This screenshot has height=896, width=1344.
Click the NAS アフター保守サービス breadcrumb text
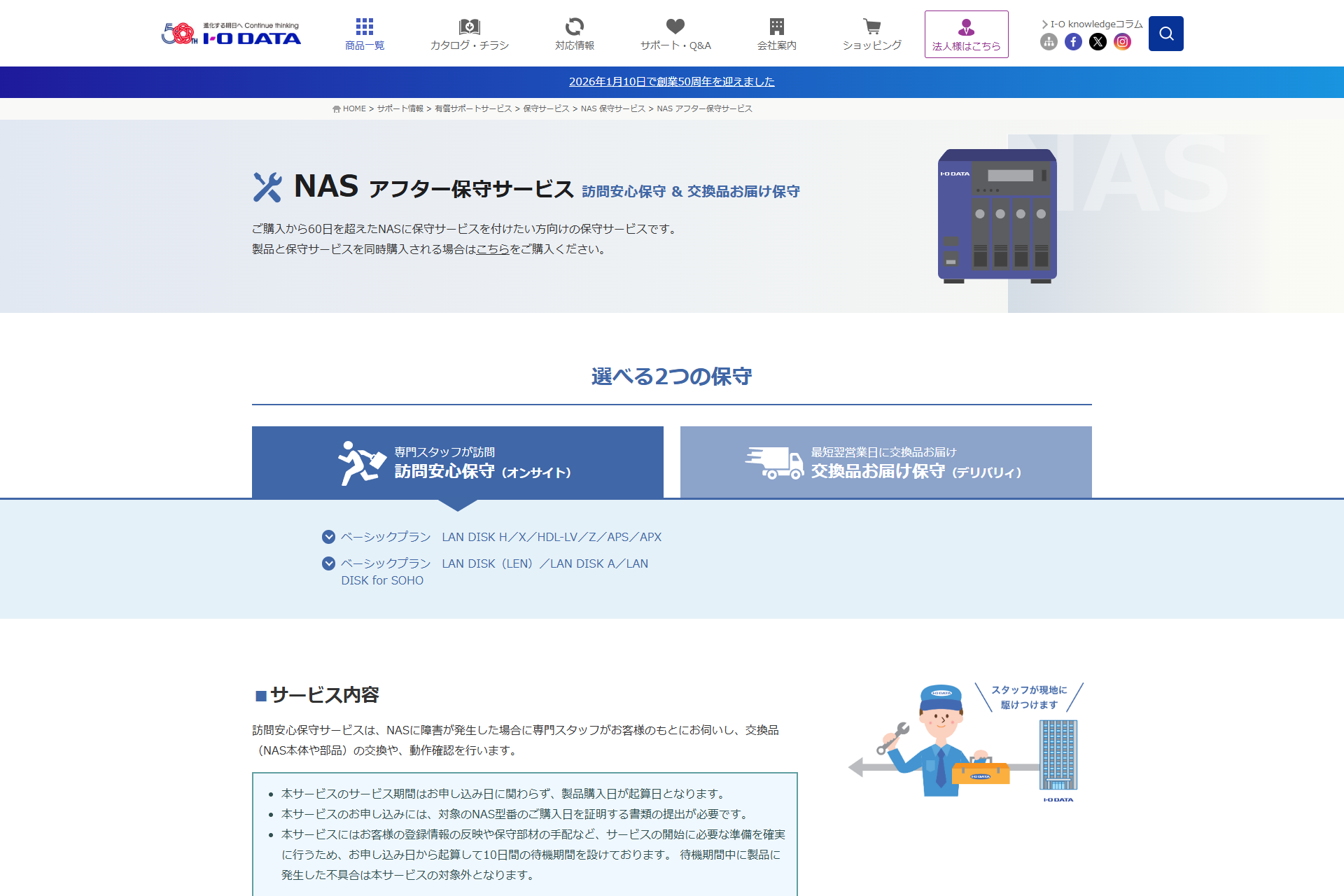coord(704,109)
